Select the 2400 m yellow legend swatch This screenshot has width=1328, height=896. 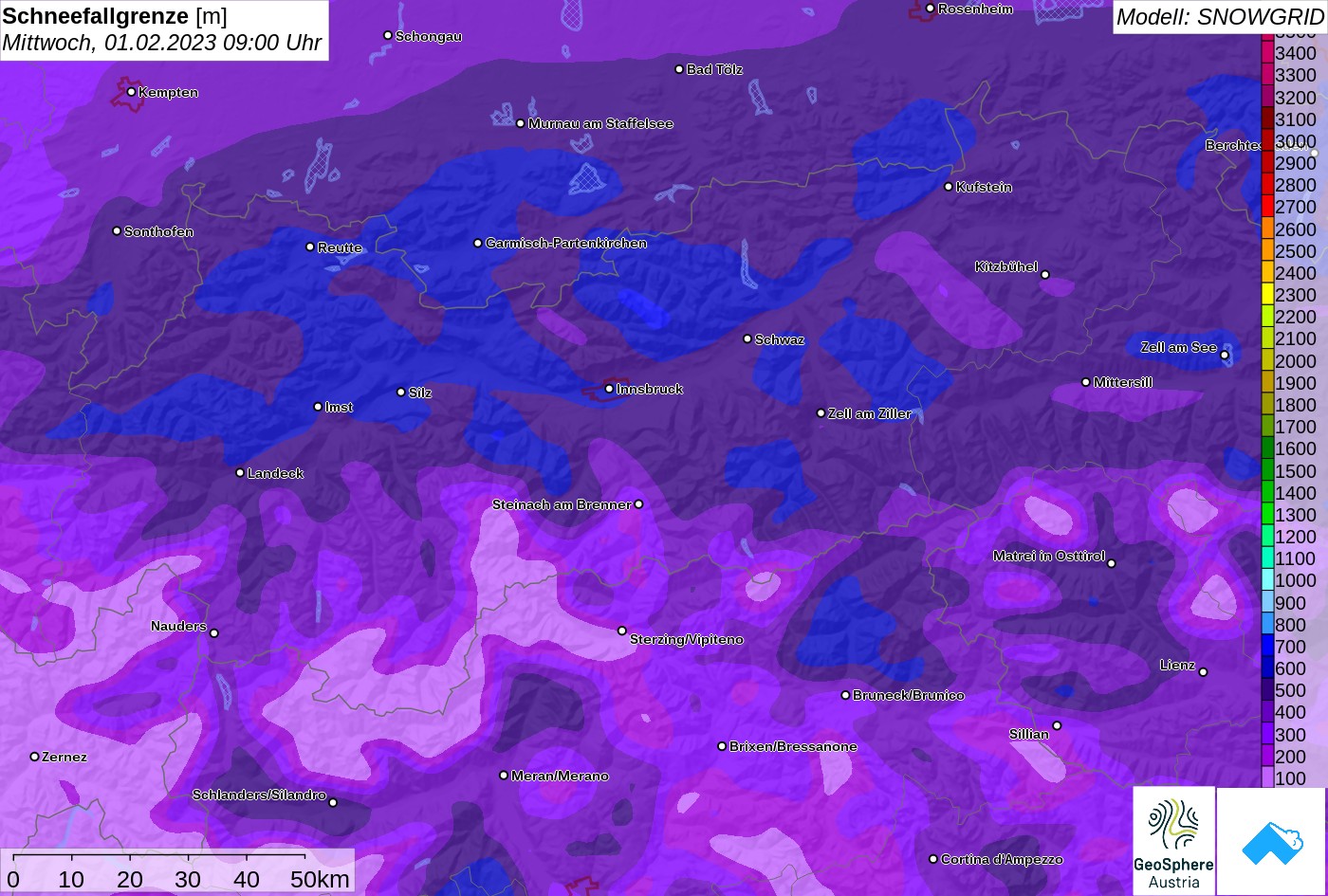pos(1267,273)
